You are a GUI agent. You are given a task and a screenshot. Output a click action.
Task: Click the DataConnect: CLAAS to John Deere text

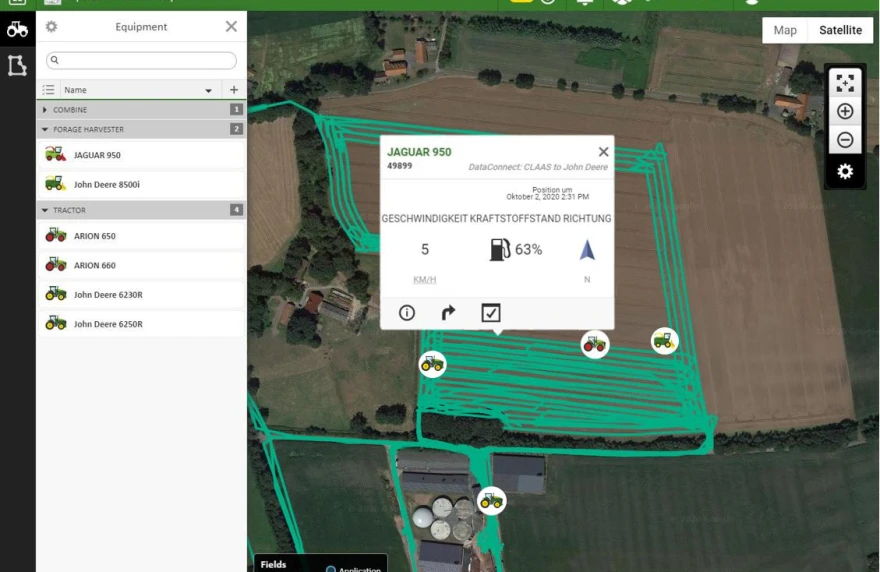pyautogui.click(x=538, y=167)
